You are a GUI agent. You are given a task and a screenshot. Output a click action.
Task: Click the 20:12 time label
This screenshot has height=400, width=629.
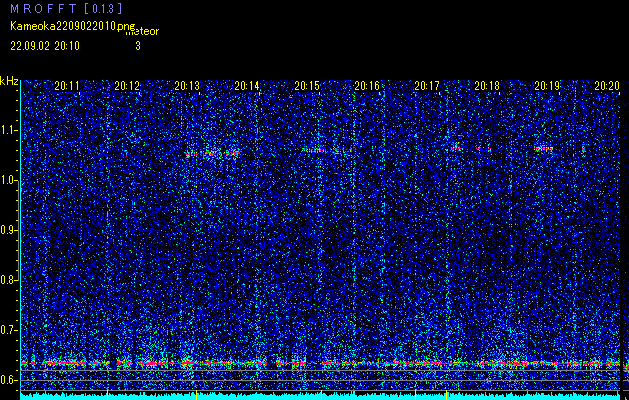coord(127,86)
